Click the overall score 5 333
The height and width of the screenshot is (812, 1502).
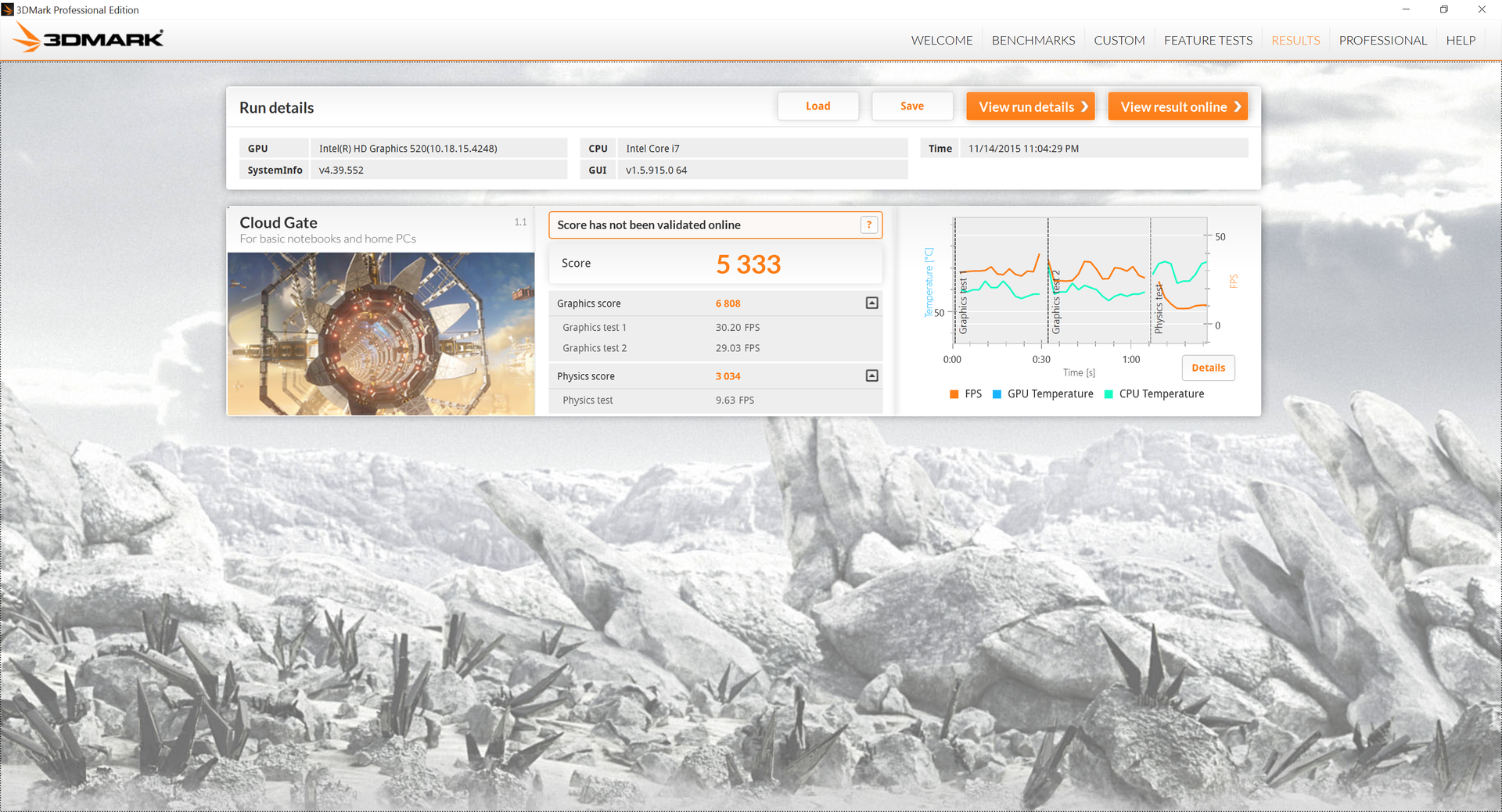748,264
